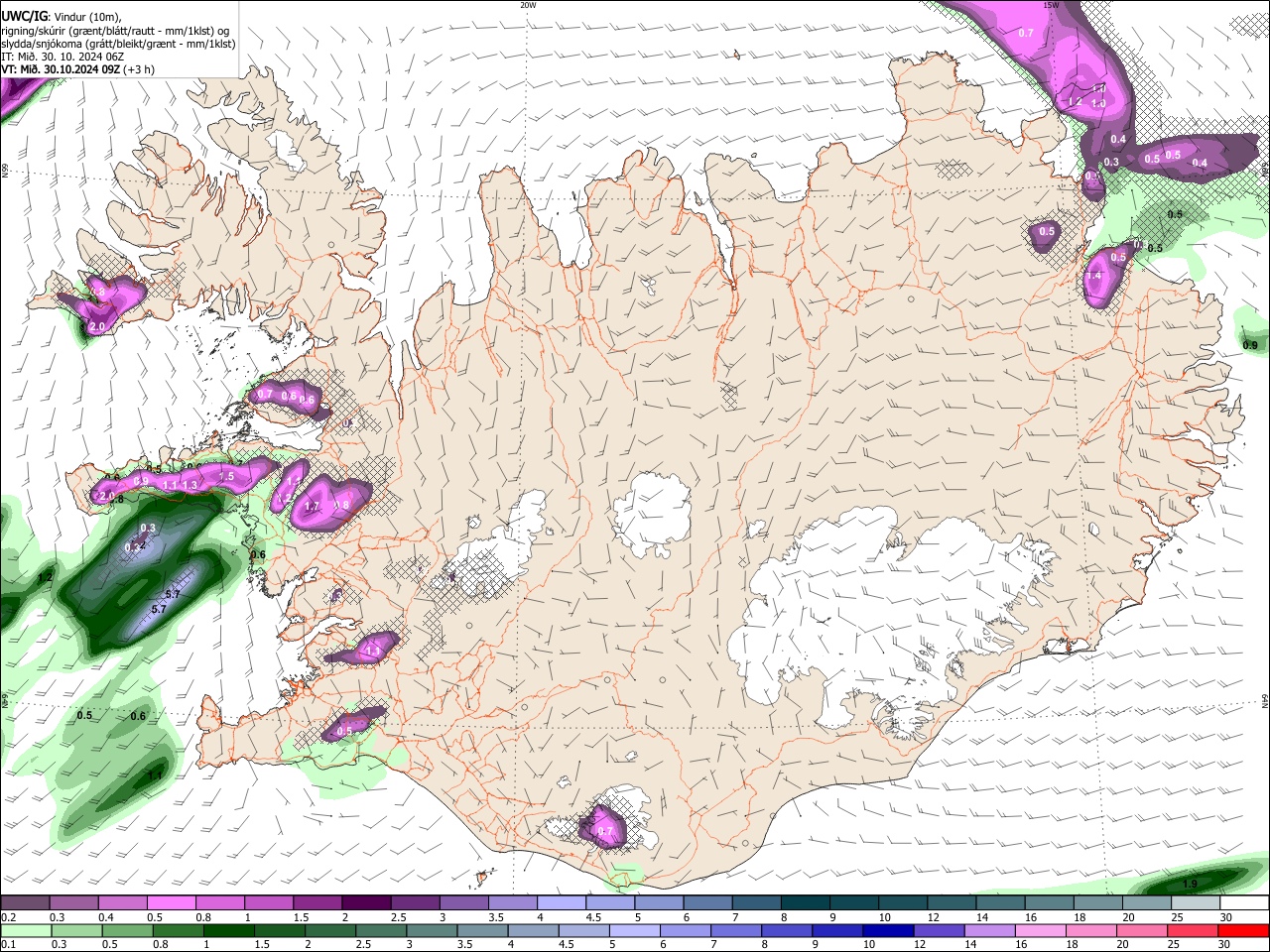
Task: Click the 0.7 snow value on the southern glacier
Action: [605, 831]
